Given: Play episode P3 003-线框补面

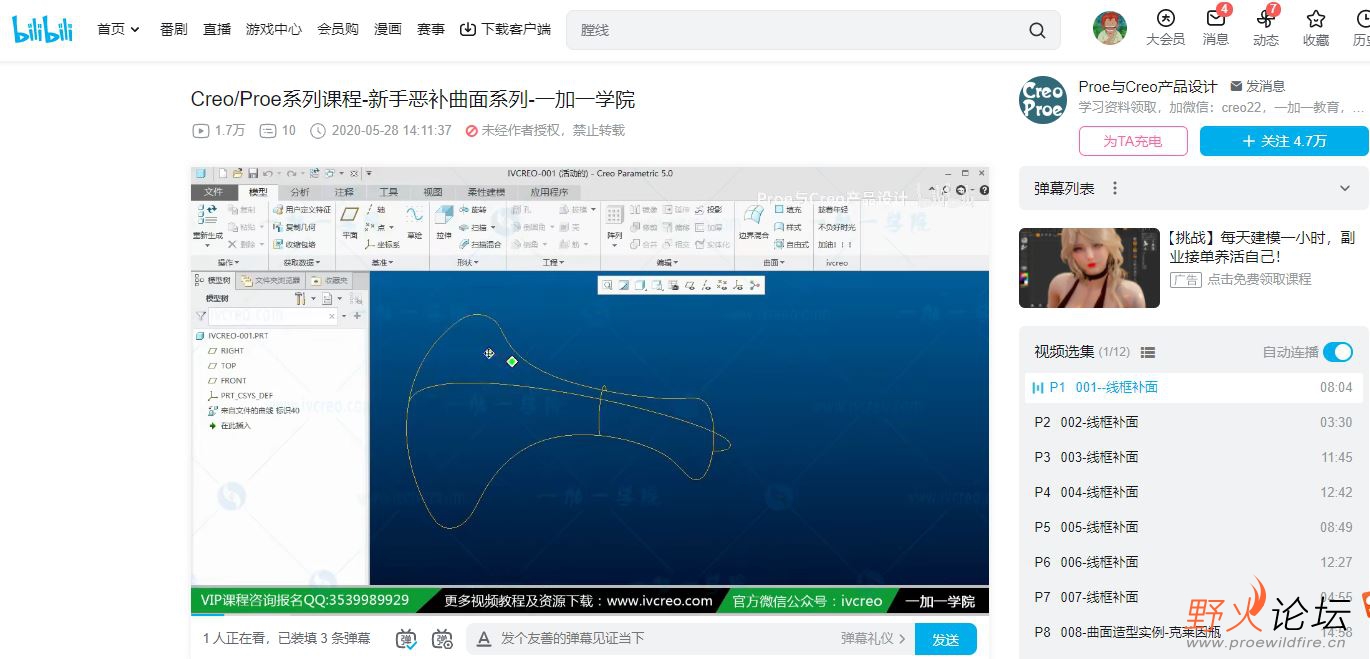Looking at the screenshot, I should click(1193, 457).
